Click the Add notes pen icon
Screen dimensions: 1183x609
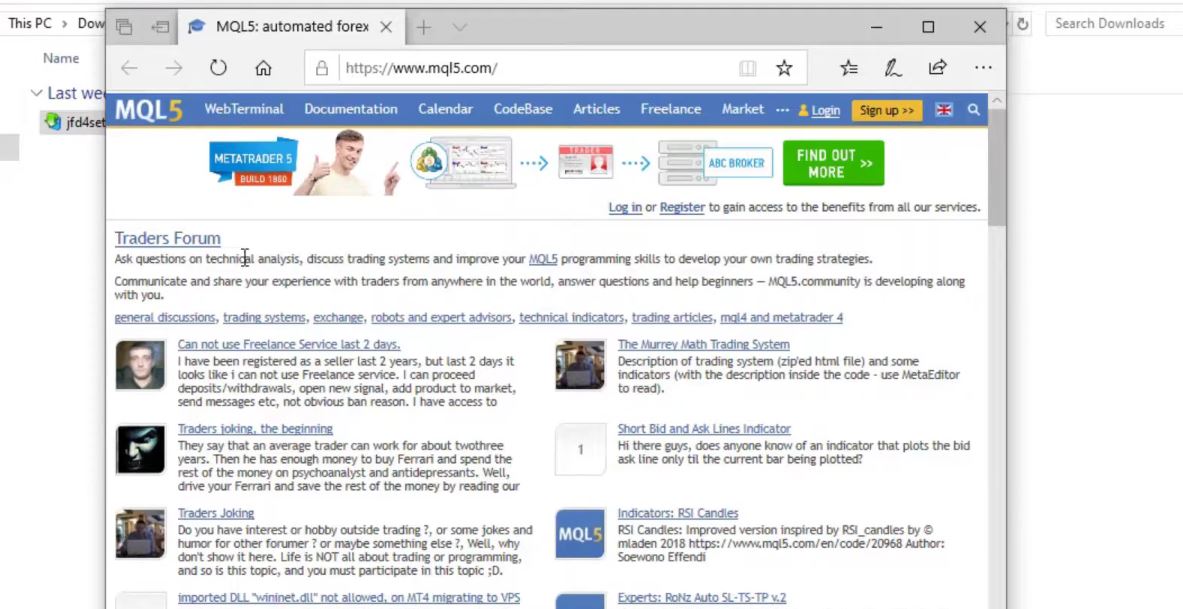(x=892, y=68)
